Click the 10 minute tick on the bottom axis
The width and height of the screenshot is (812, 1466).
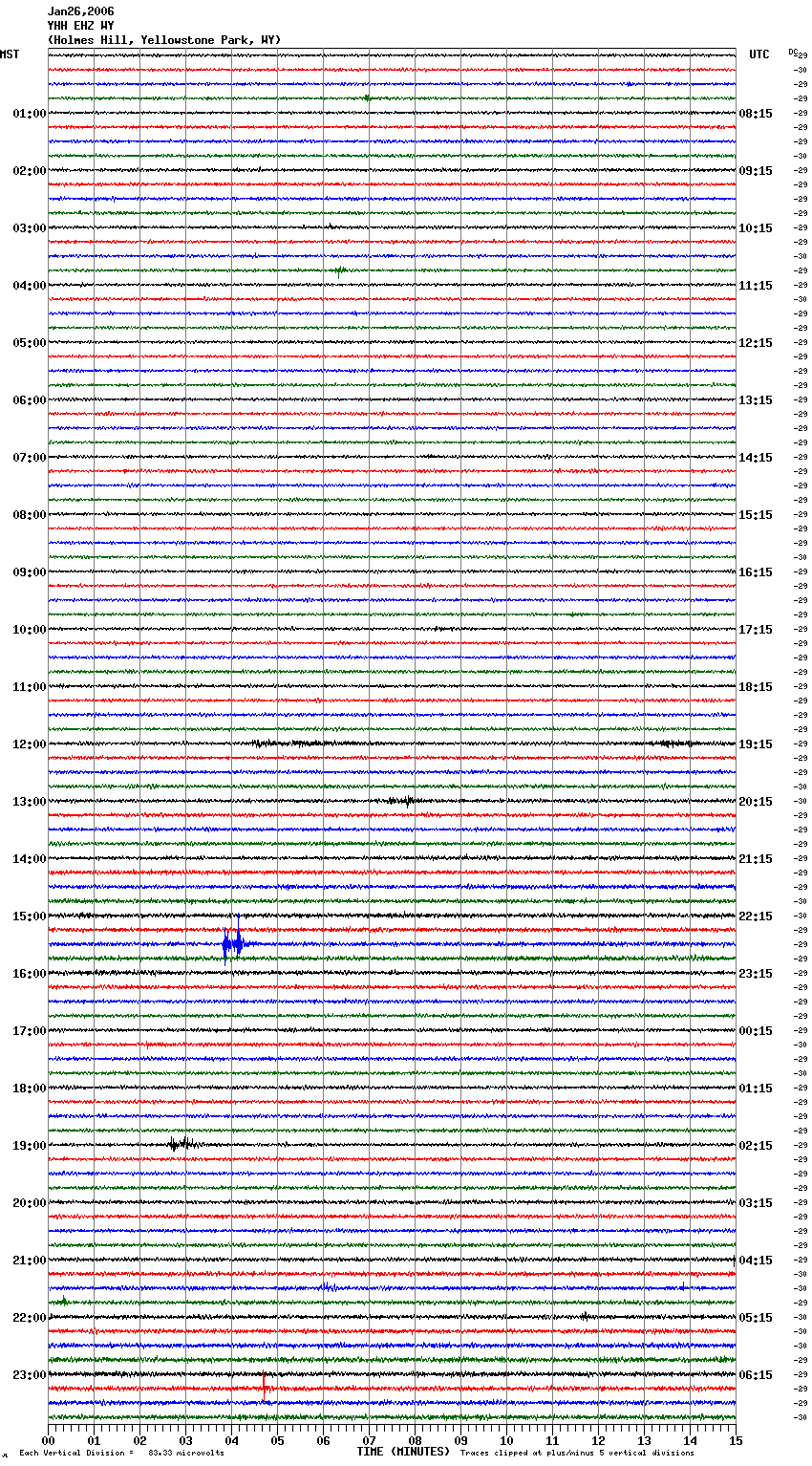pyautogui.click(x=506, y=1441)
